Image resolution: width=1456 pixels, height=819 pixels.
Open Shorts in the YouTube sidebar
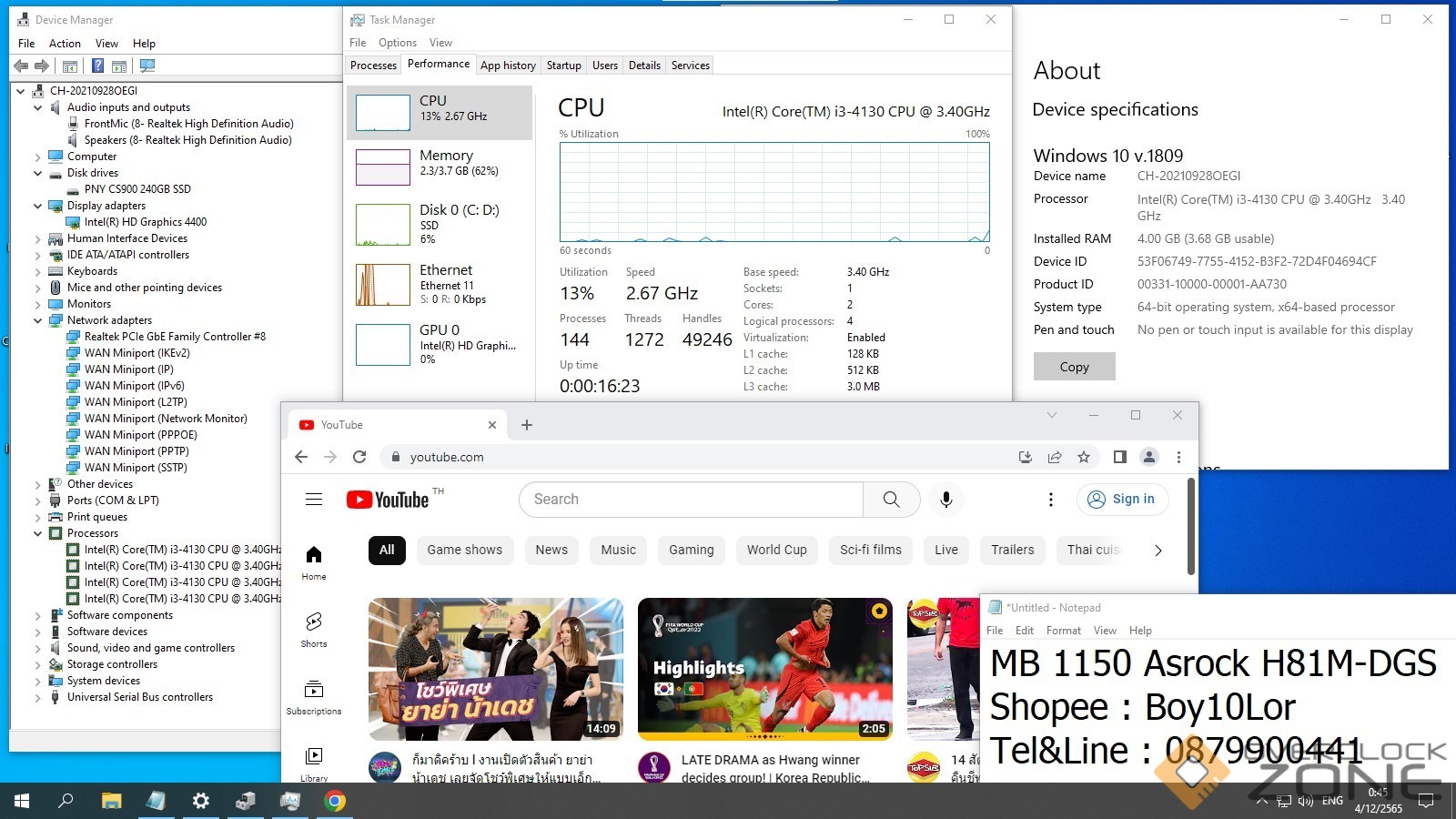[314, 629]
